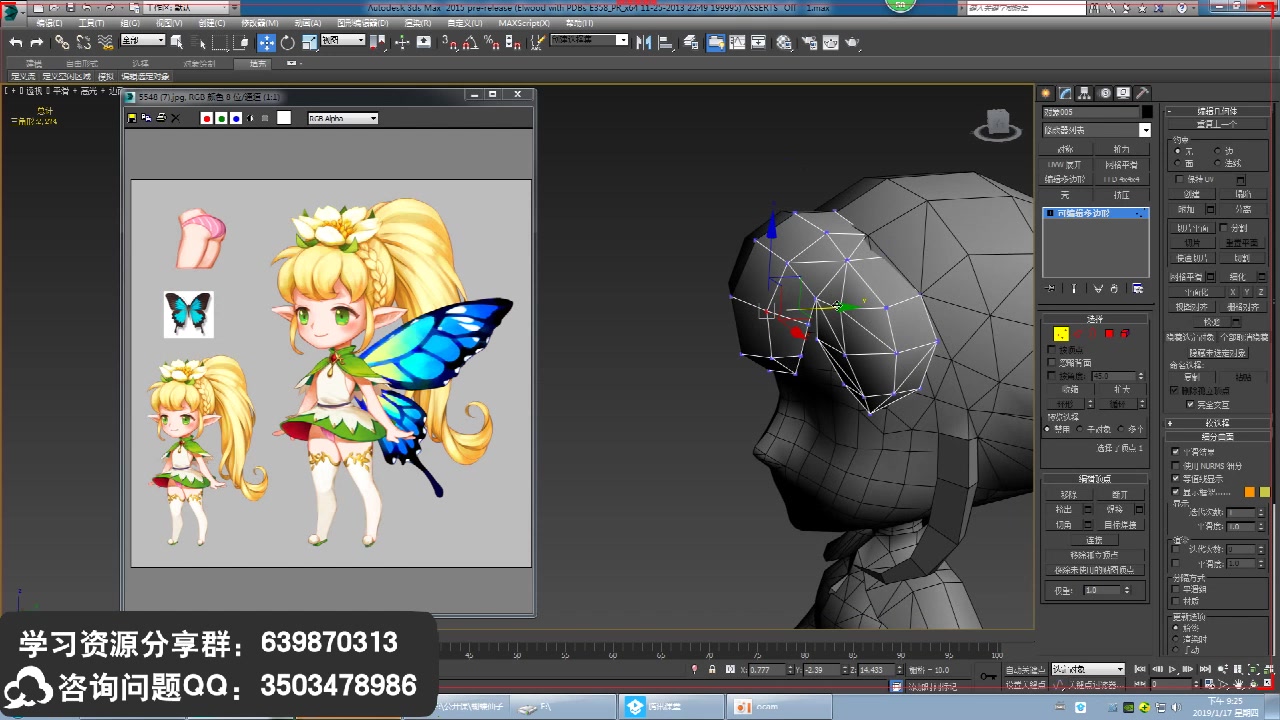The width and height of the screenshot is (1280, 720).
Task: Open reference coordinate system dropdown
Action: (x=343, y=40)
